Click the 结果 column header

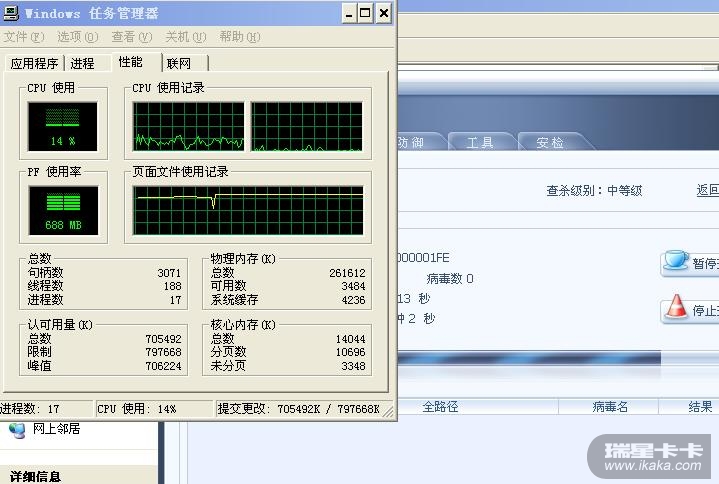coord(700,407)
